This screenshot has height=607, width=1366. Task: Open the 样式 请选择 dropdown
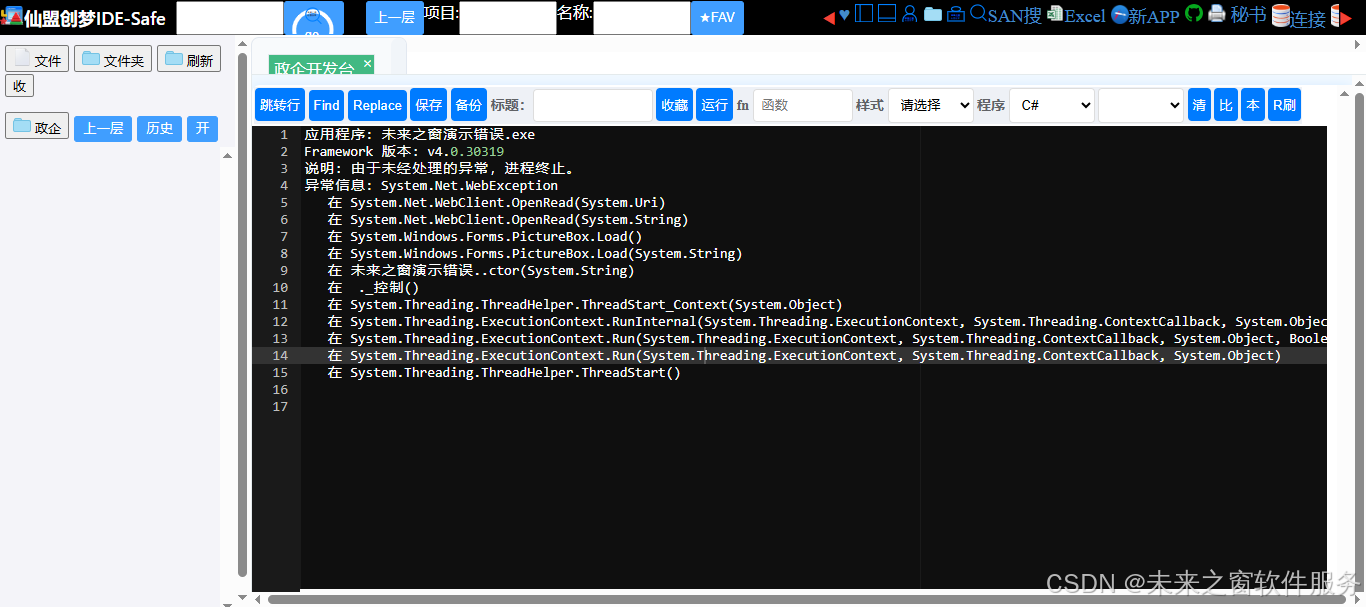click(931, 105)
